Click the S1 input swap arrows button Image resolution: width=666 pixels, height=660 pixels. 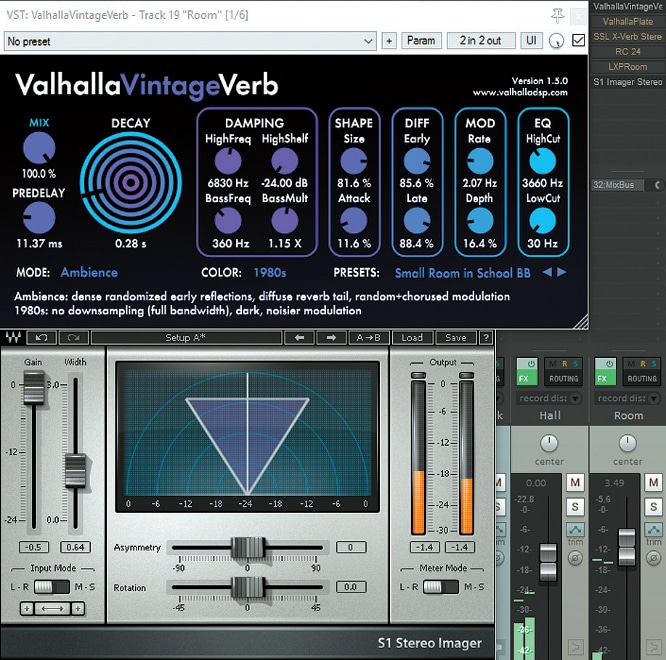(x=52, y=609)
